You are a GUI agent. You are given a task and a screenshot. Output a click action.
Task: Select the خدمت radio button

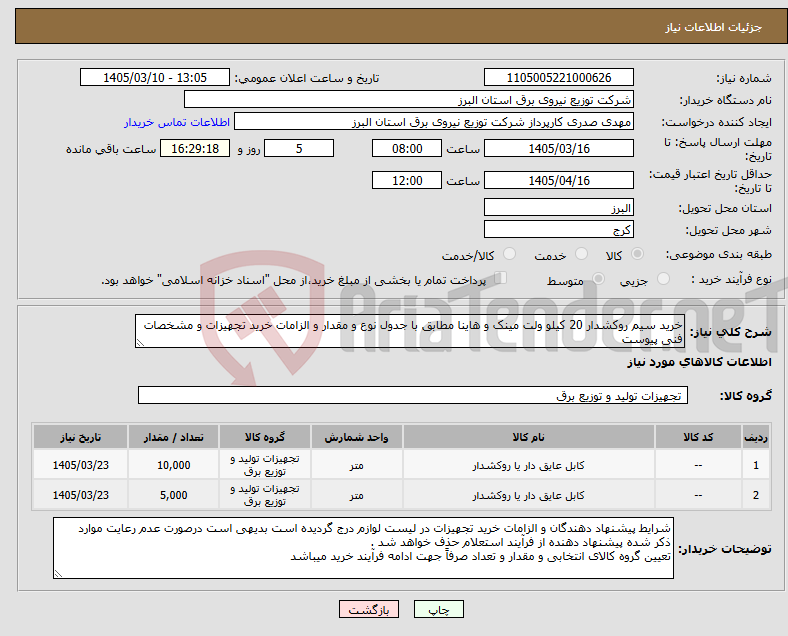[x=581, y=254]
